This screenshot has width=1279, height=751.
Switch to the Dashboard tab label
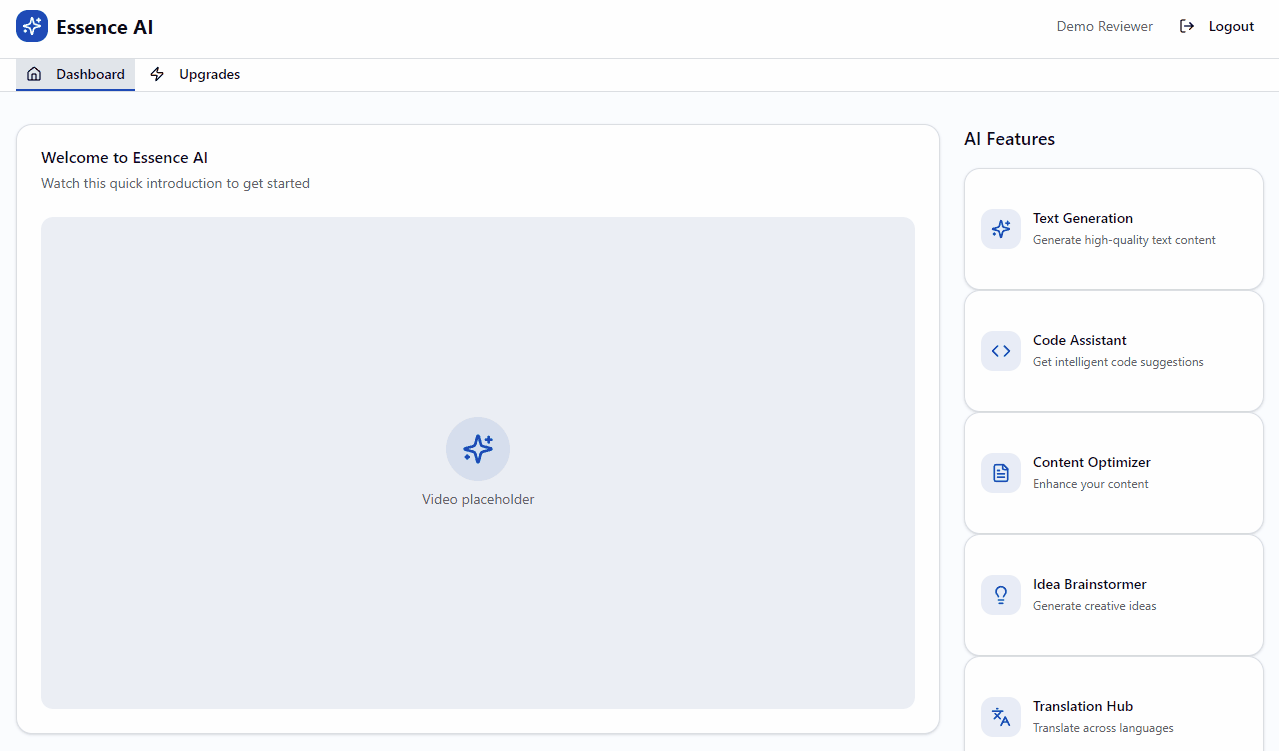[x=90, y=74]
